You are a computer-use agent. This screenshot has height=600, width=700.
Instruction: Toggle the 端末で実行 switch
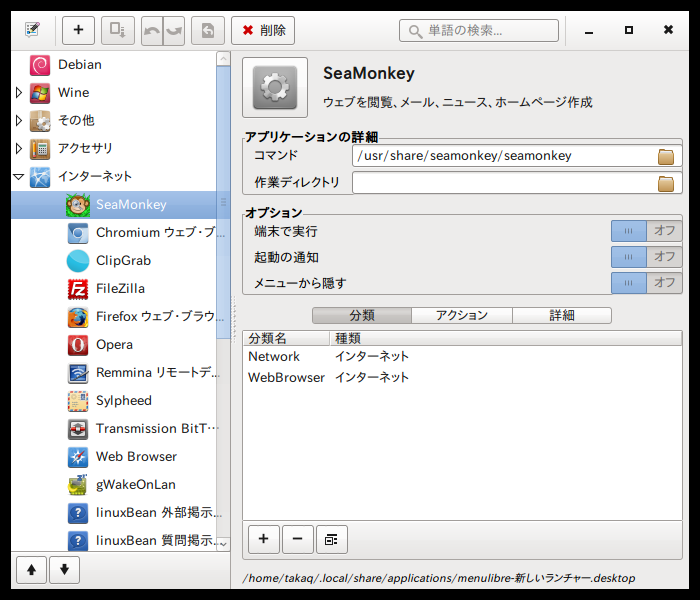646,231
